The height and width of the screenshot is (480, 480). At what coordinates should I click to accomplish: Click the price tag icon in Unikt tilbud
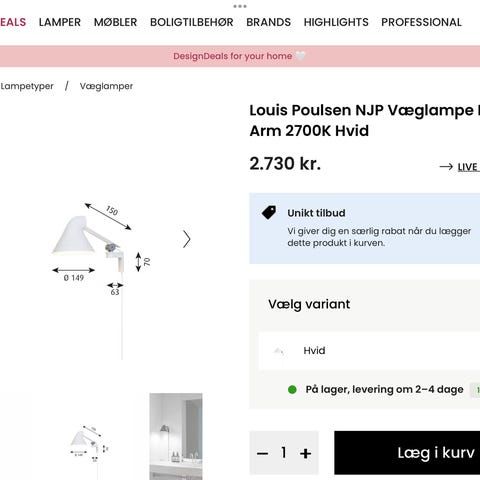coord(269,212)
